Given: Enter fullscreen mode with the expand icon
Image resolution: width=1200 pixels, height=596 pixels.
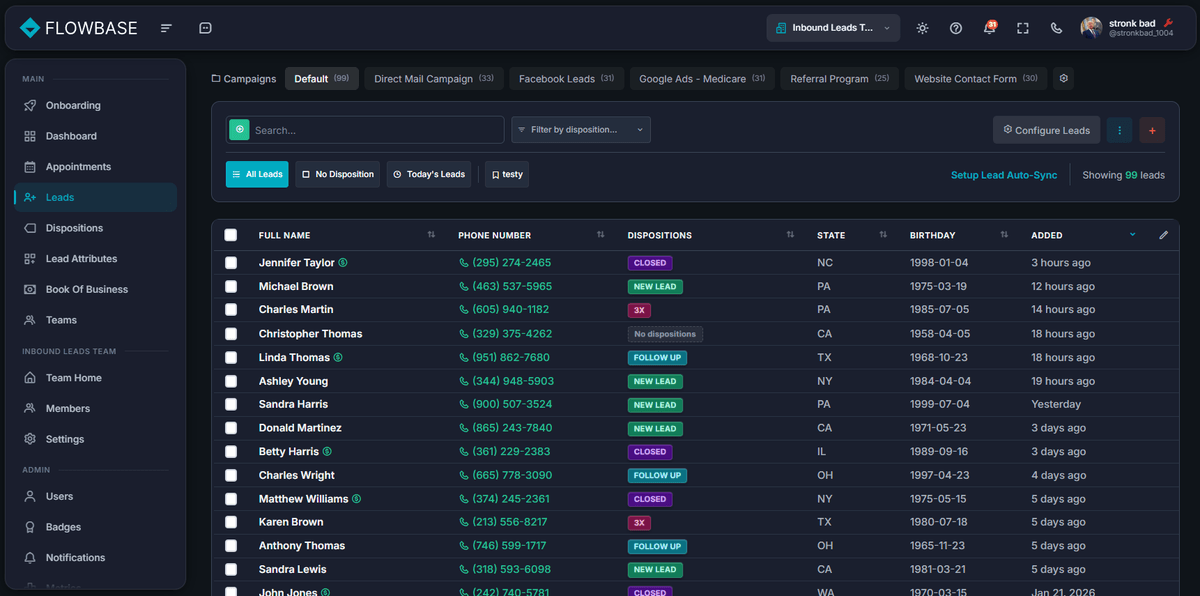Looking at the screenshot, I should (x=1023, y=28).
